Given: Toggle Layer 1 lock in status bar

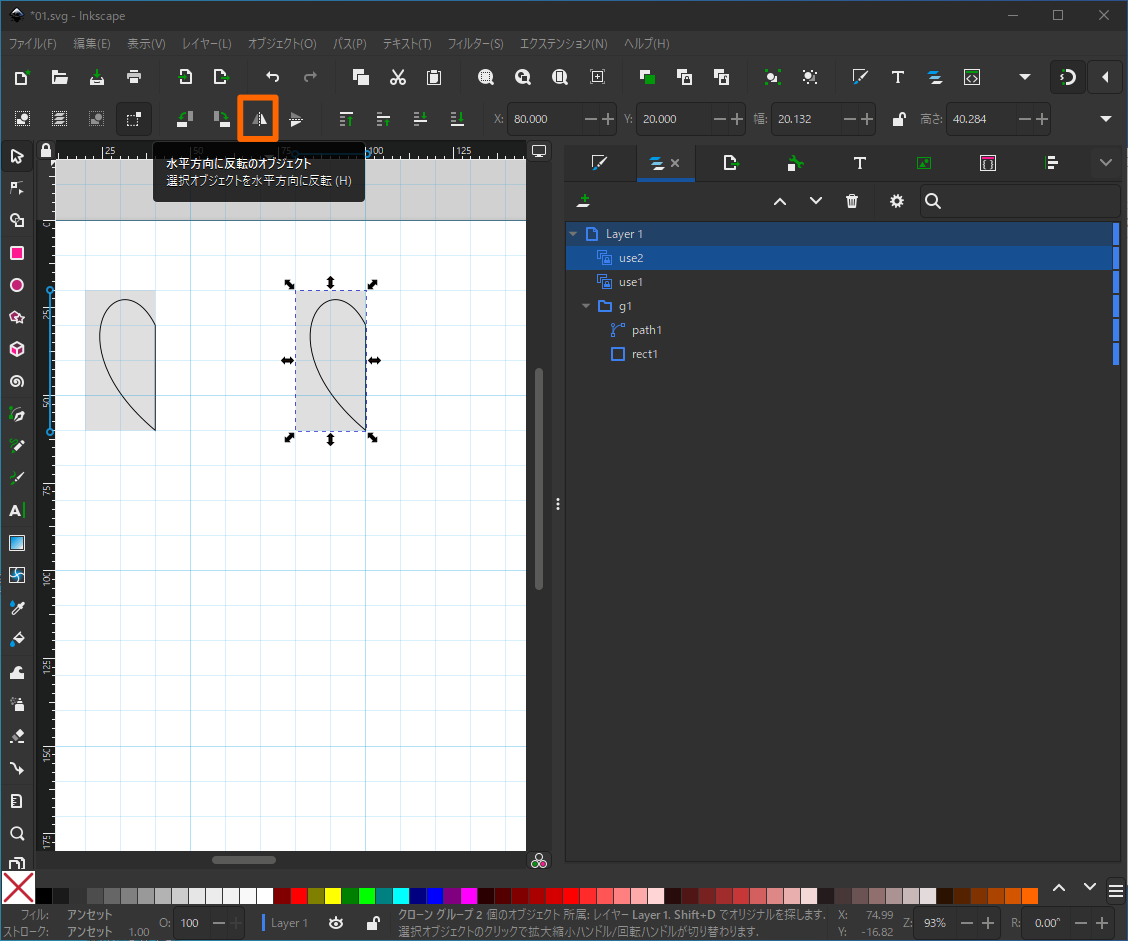Looking at the screenshot, I should coord(373,923).
